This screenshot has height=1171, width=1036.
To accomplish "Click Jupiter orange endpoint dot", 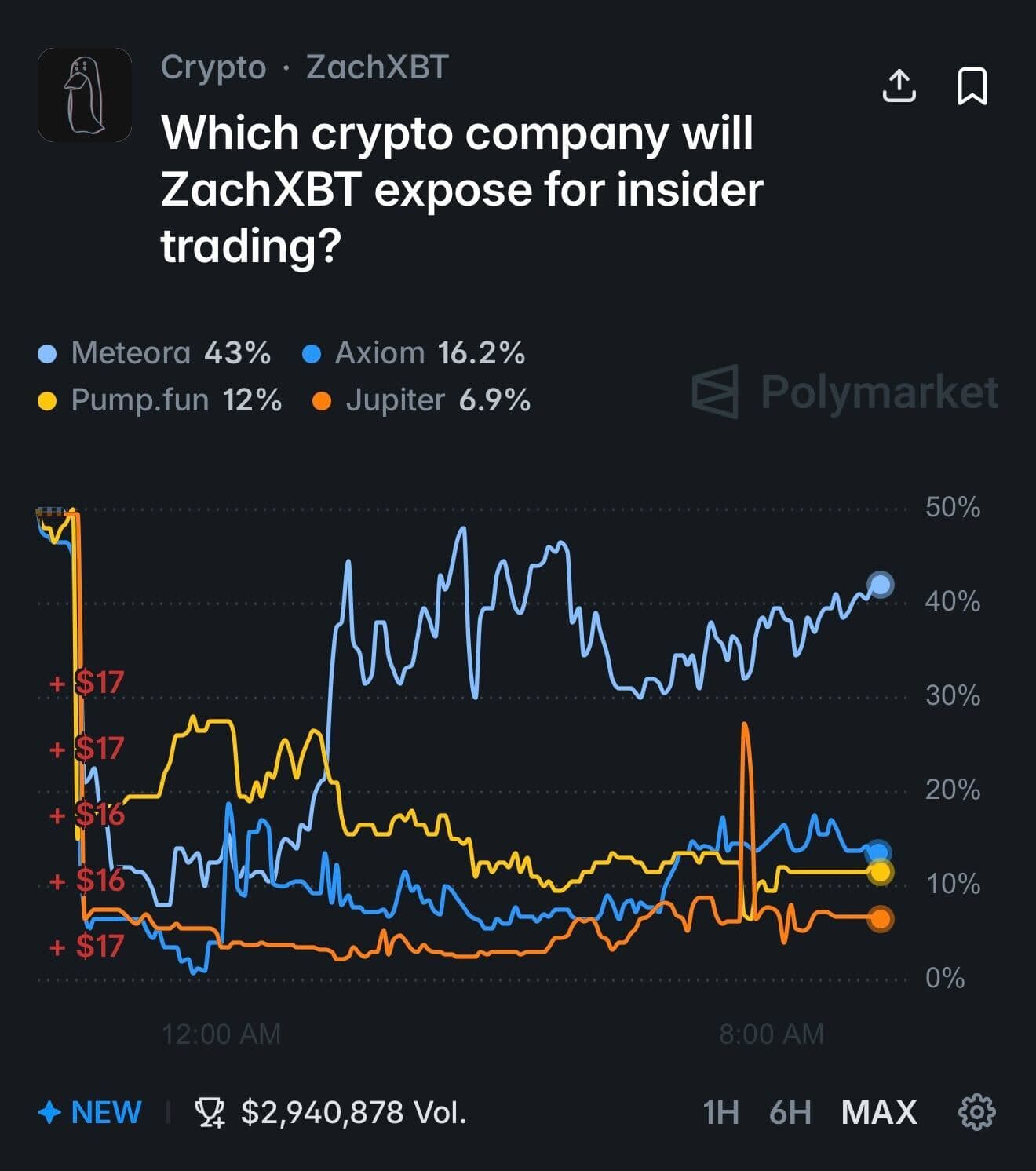I will [x=881, y=919].
